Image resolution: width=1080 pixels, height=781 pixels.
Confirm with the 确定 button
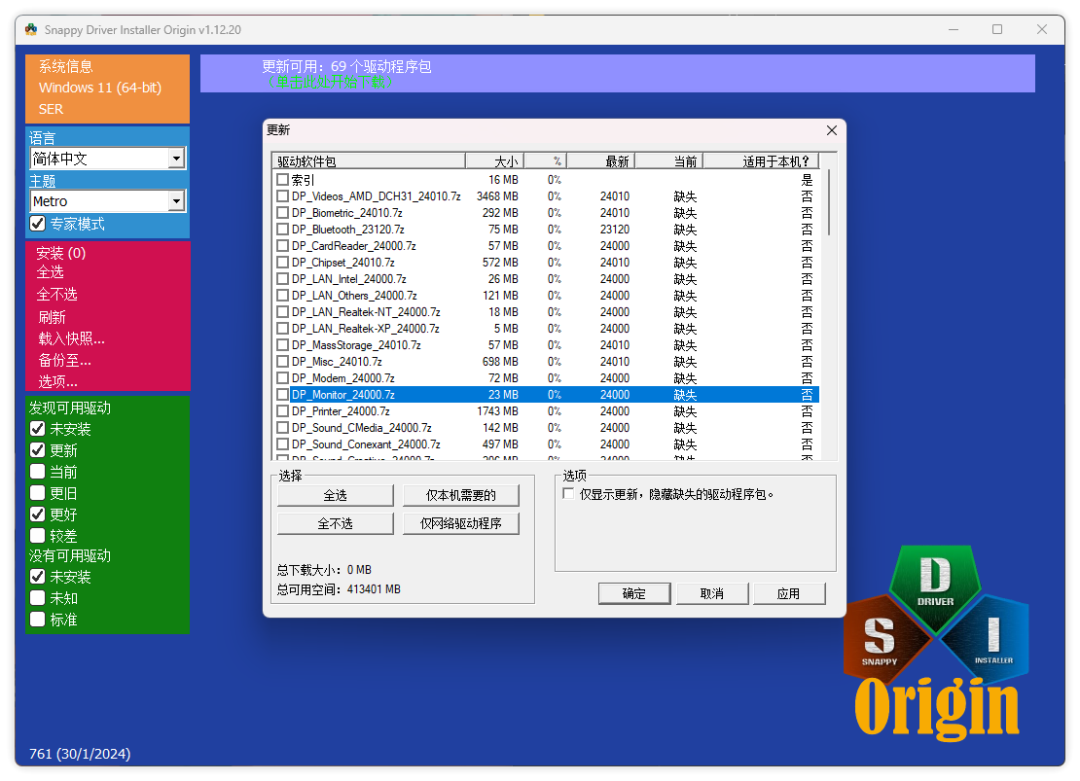click(634, 594)
